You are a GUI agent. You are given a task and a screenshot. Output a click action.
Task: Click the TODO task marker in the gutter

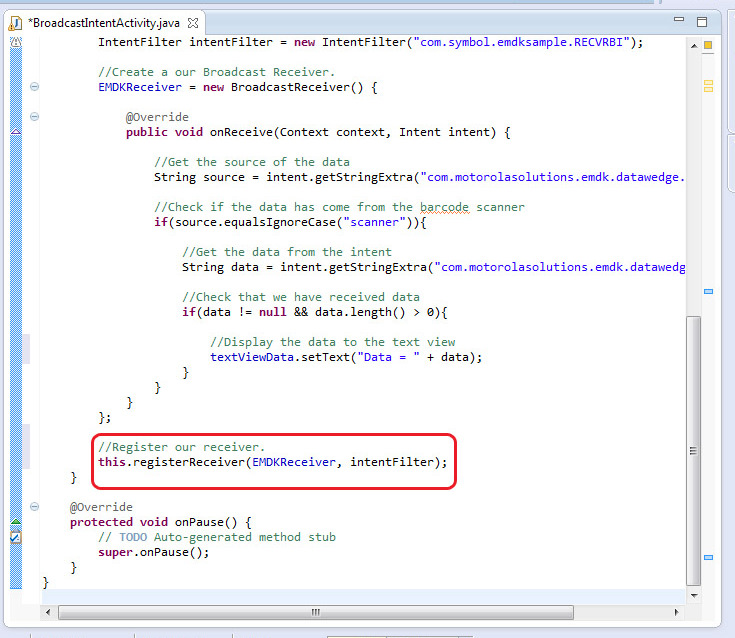tap(15, 537)
